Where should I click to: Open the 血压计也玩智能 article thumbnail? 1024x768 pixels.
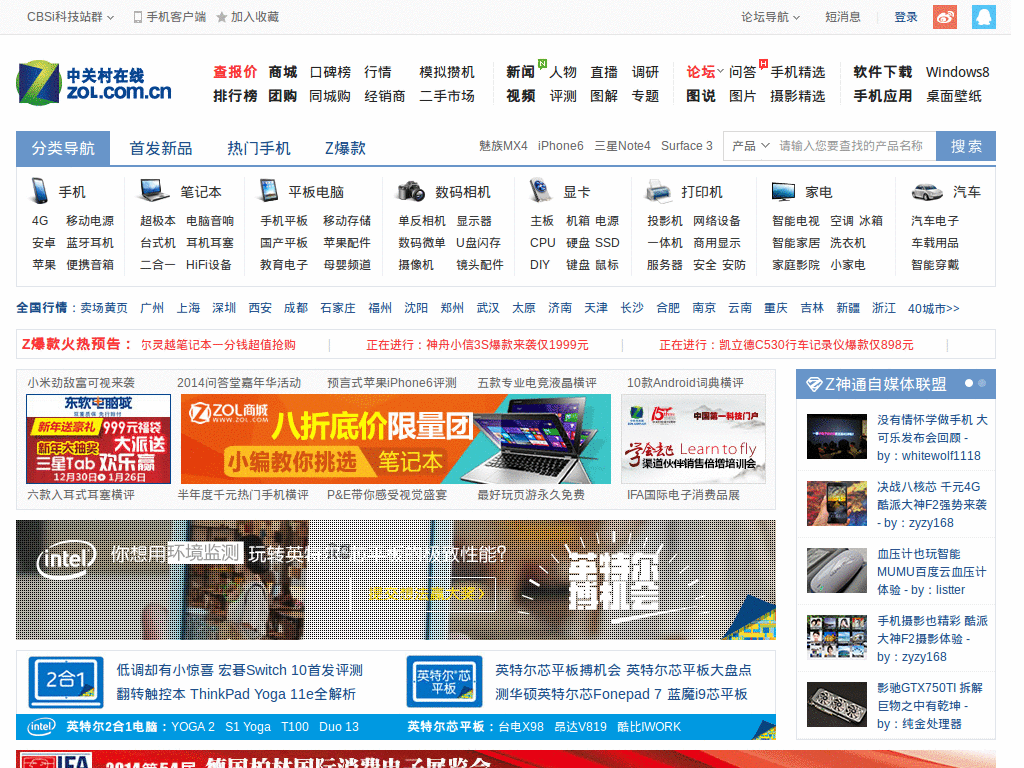click(837, 570)
